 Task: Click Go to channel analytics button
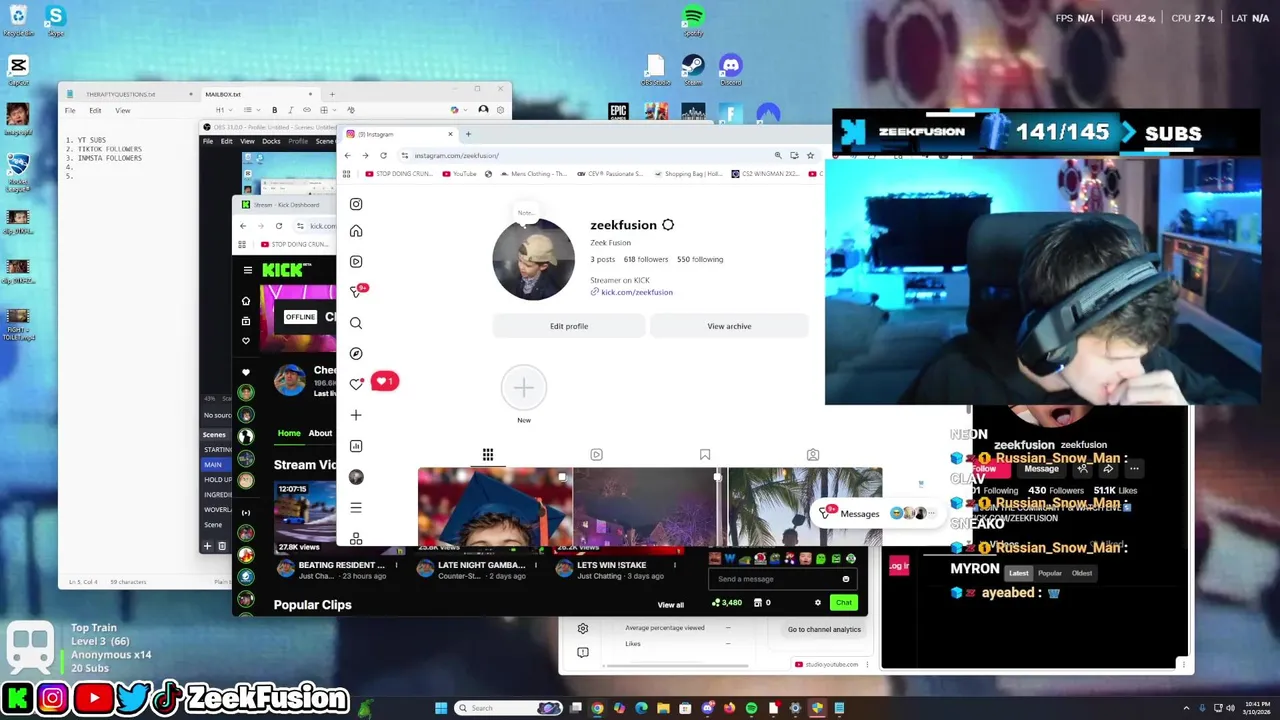pyautogui.click(x=824, y=629)
